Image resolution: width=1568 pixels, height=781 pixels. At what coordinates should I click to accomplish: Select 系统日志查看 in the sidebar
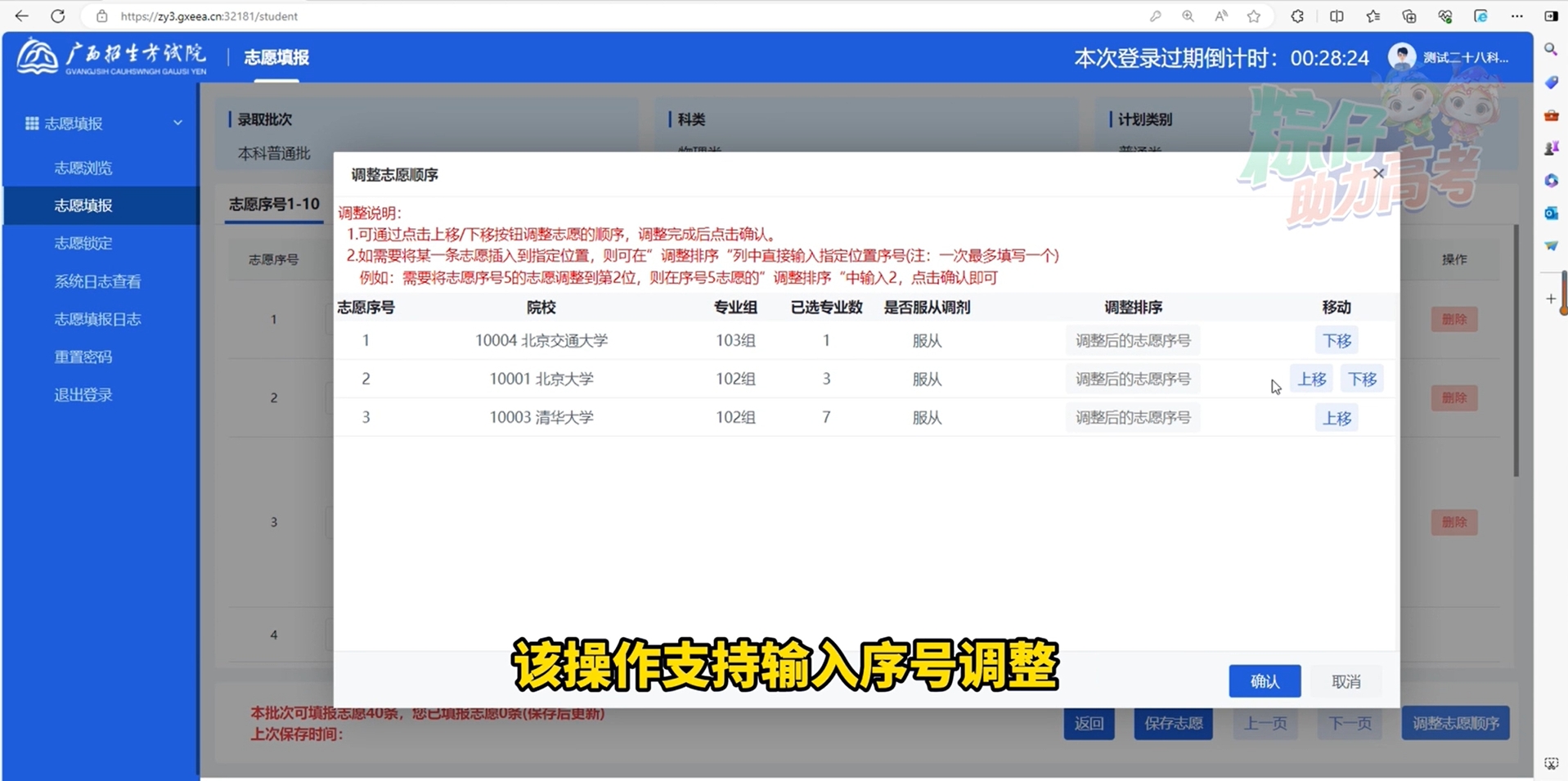[97, 281]
